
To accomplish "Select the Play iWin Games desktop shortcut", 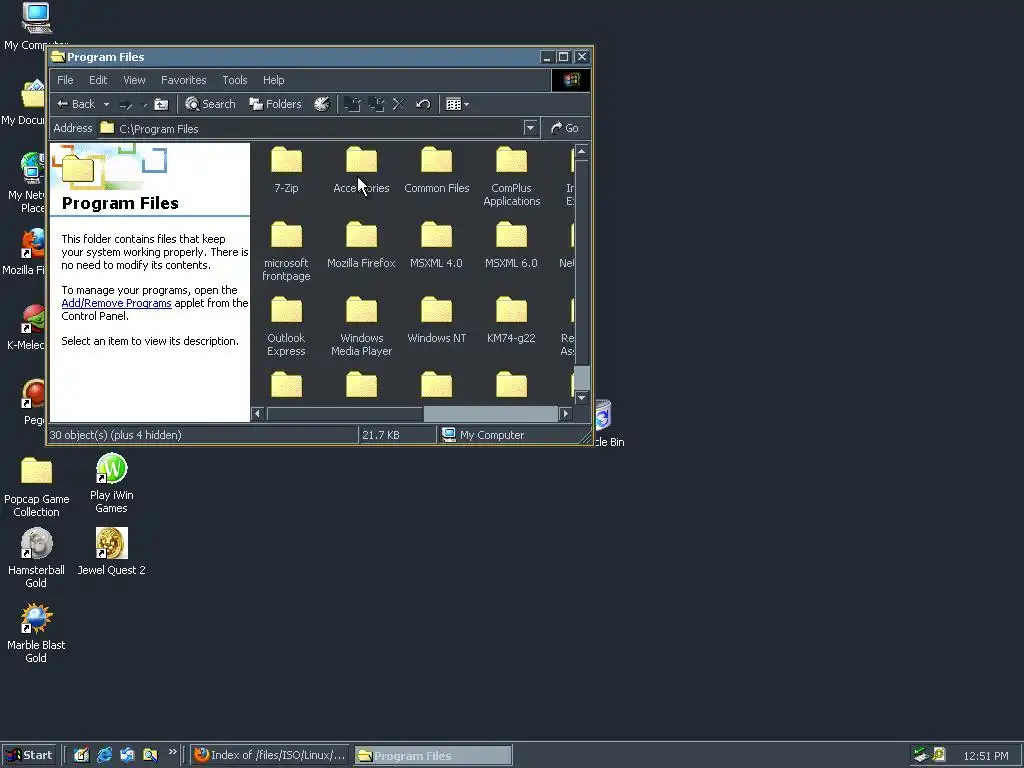I will coord(111,483).
